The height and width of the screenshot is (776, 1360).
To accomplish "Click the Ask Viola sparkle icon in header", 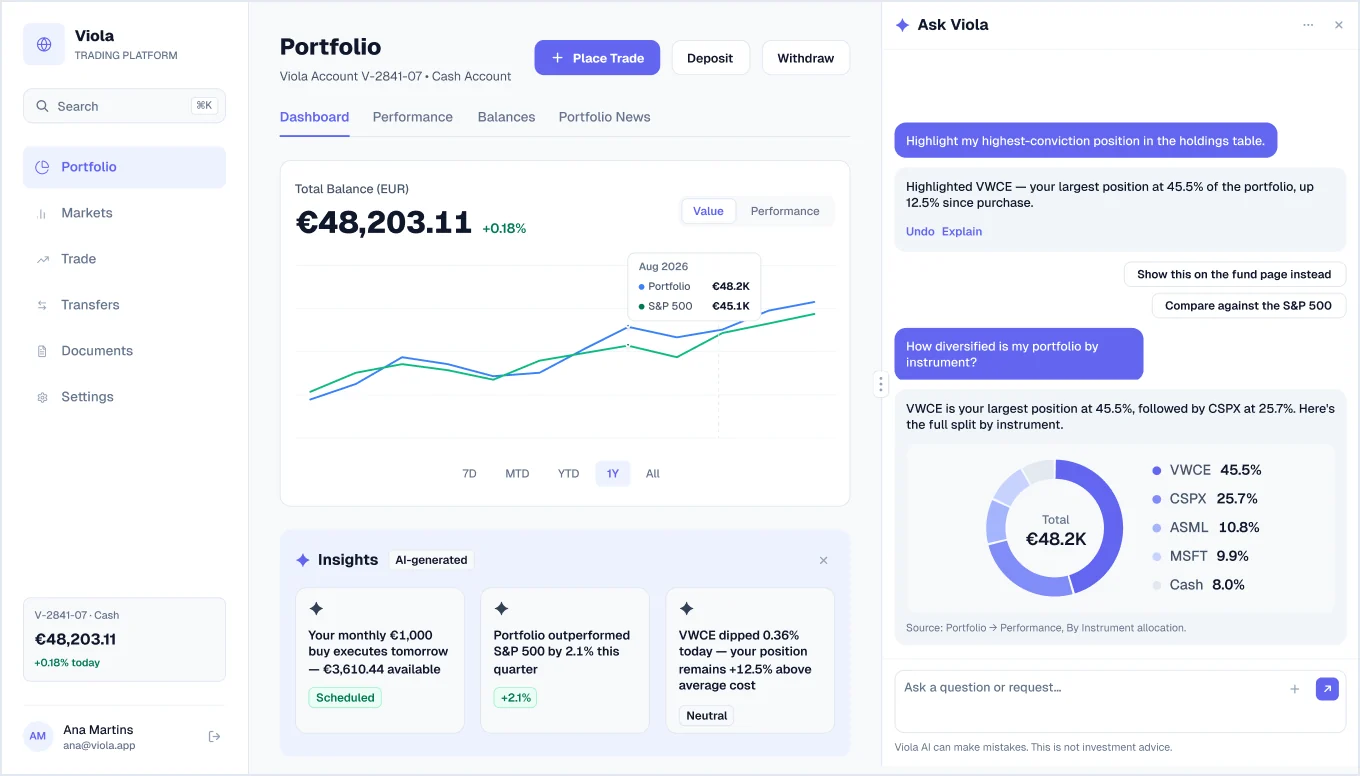I will point(902,25).
